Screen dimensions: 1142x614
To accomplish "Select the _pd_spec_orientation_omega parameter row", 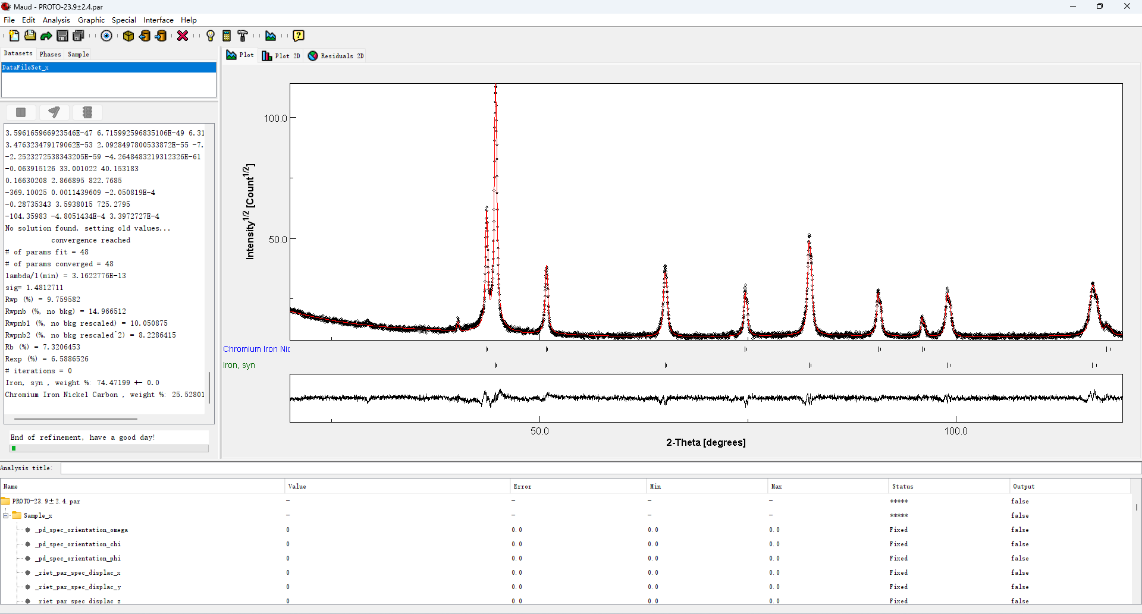I will [80, 530].
